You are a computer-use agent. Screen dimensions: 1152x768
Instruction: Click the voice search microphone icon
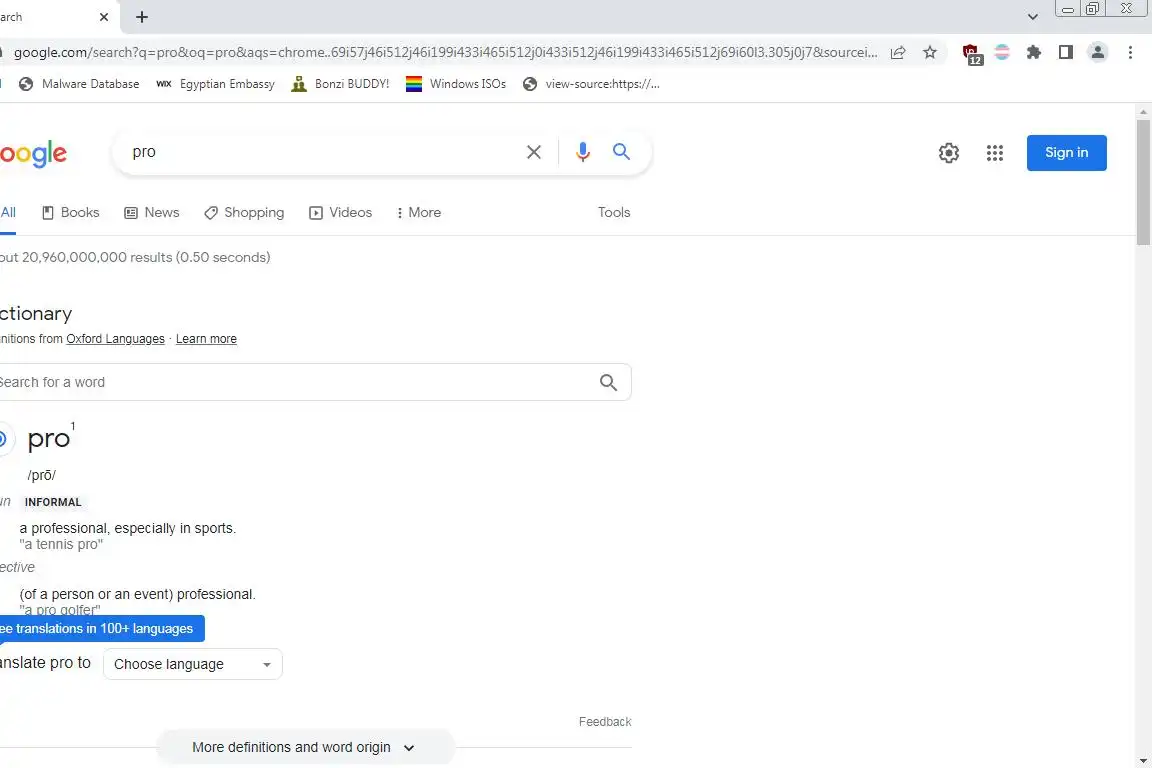pyautogui.click(x=583, y=152)
